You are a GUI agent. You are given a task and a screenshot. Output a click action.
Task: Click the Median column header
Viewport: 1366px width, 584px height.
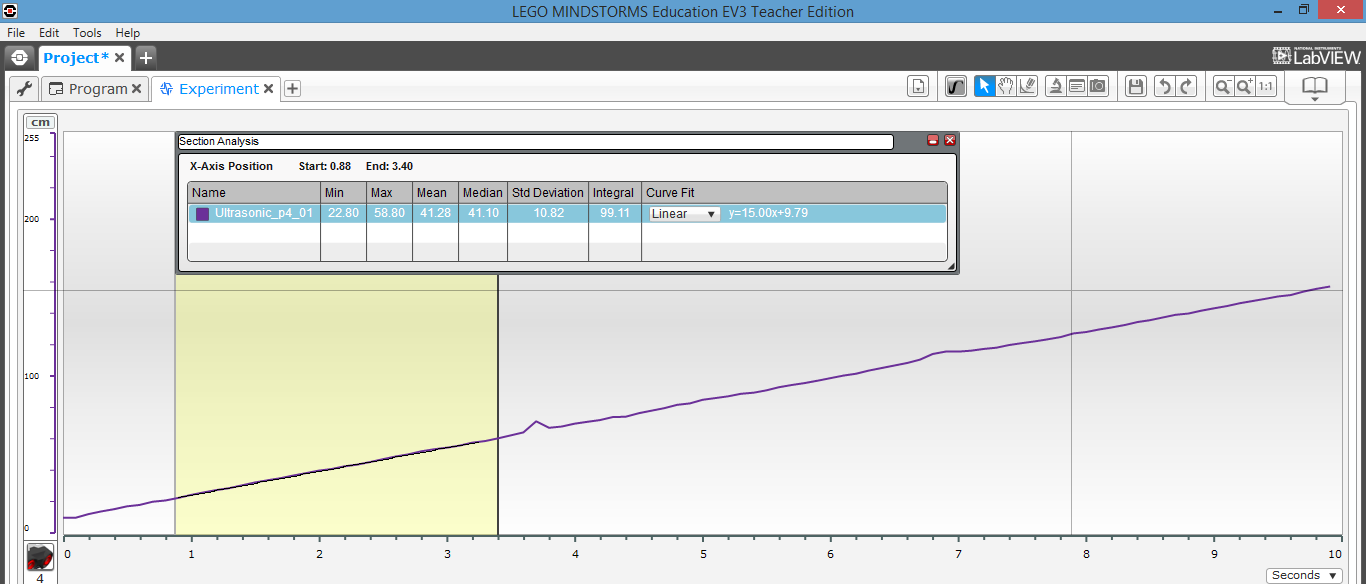(482, 192)
